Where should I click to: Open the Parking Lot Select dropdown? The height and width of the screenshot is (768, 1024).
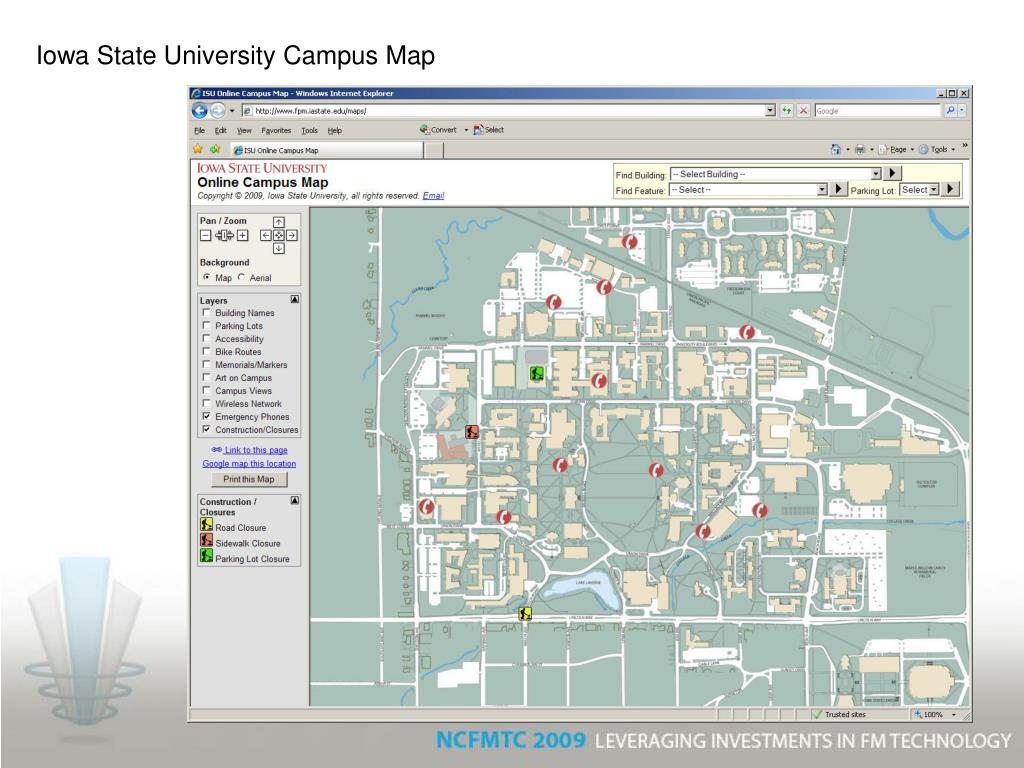pos(920,189)
